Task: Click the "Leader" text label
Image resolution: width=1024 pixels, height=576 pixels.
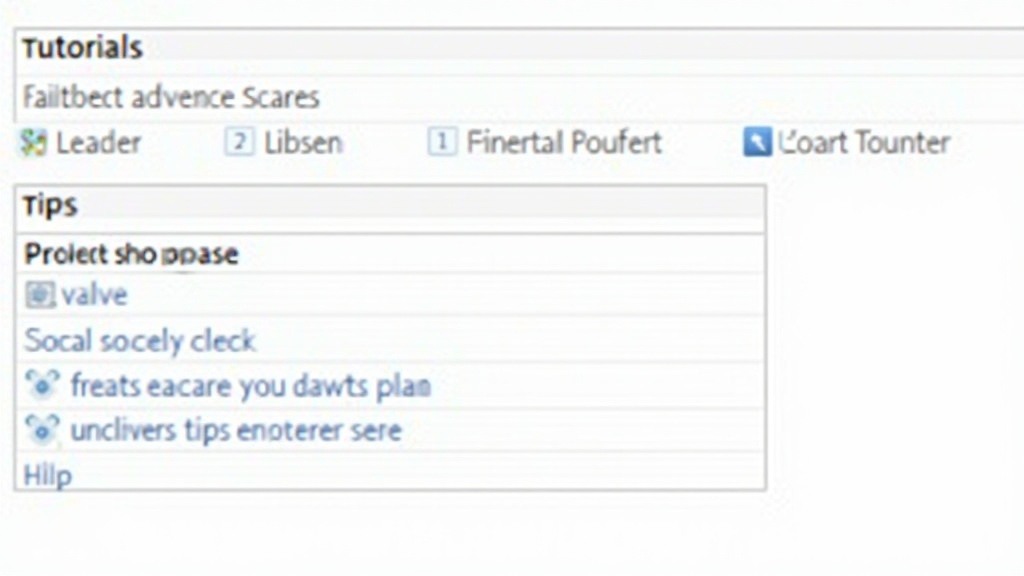Action: [99, 143]
